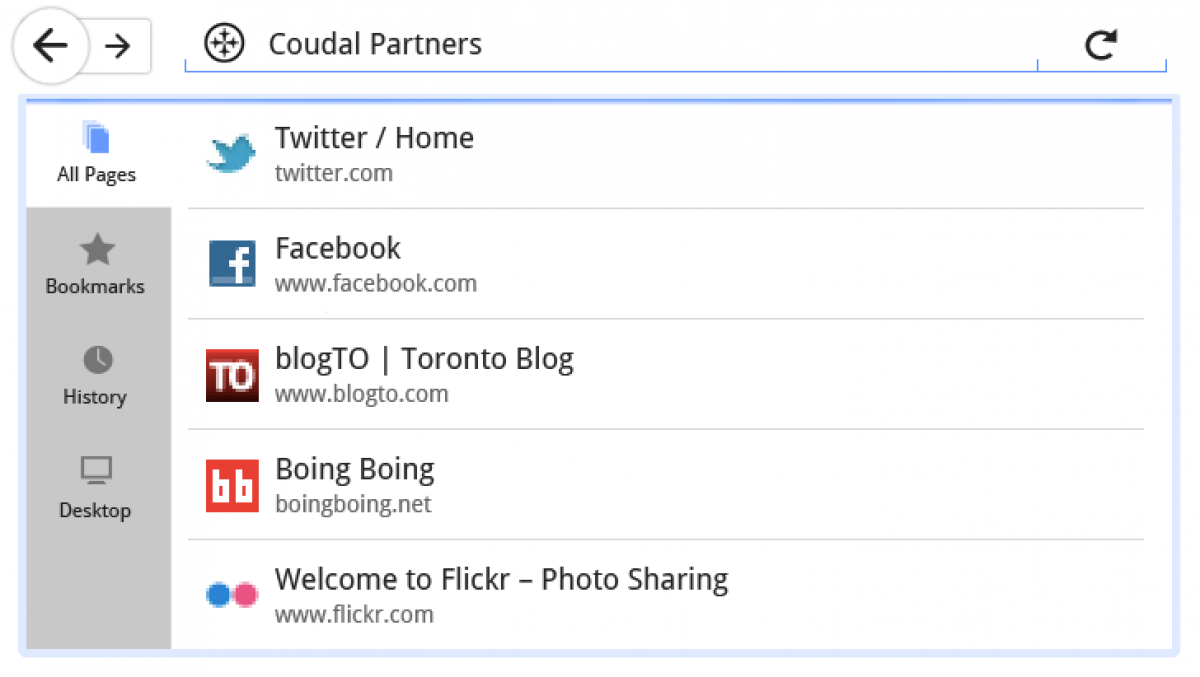Reload the page with refresh icon
The width and height of the screenshot is (1200, 677).
pyautogui.click(x=1101, y=45)
